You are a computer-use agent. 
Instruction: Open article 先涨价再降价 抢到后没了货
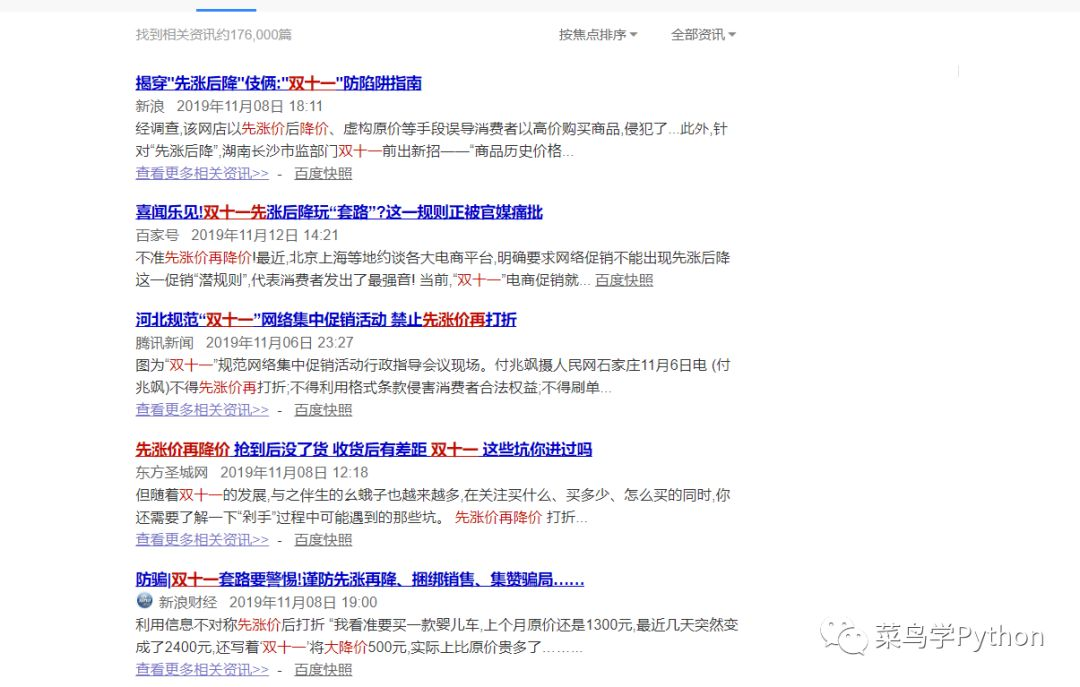tap(364, 450)
